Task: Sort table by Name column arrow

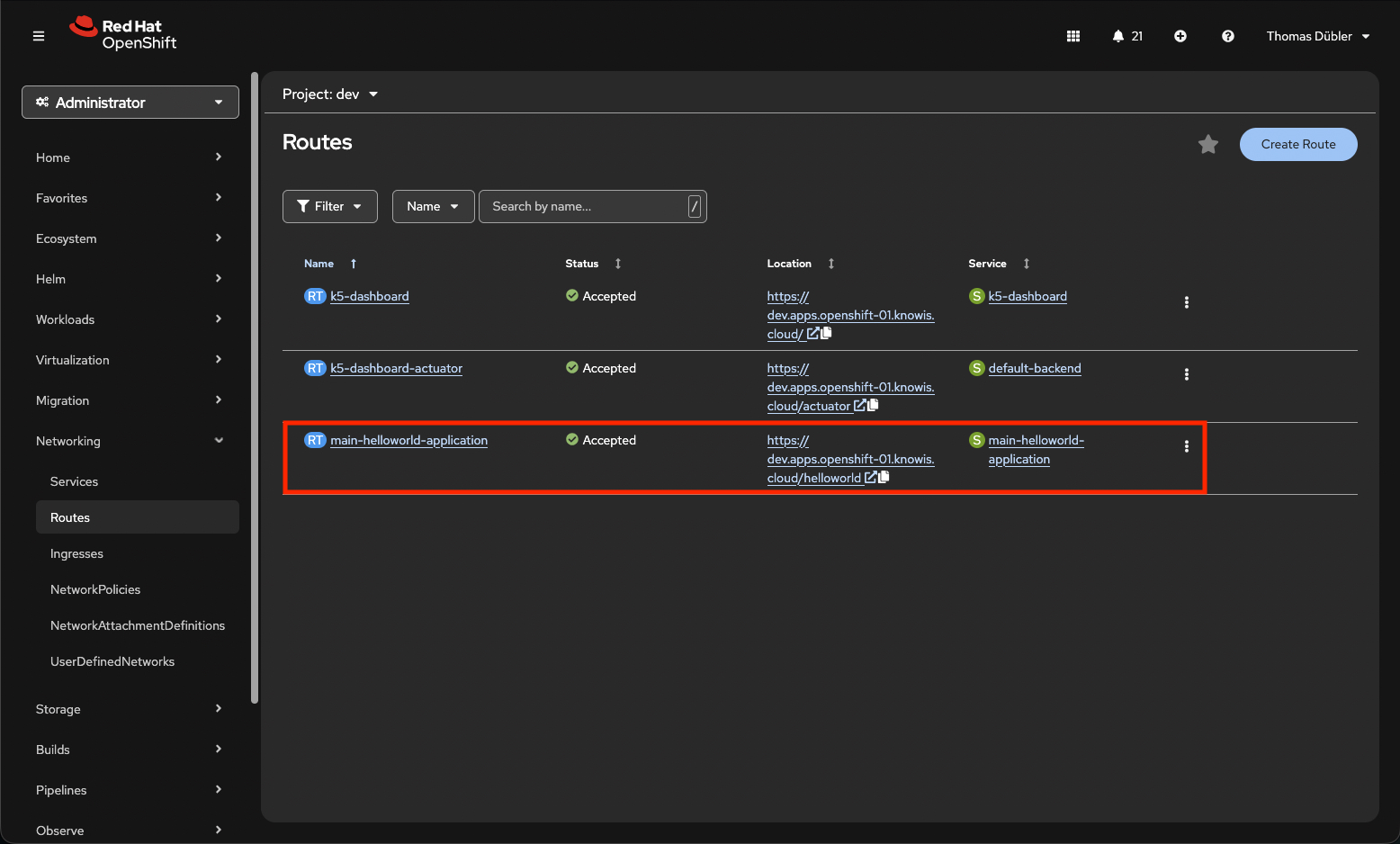Action: coord(354,264)
